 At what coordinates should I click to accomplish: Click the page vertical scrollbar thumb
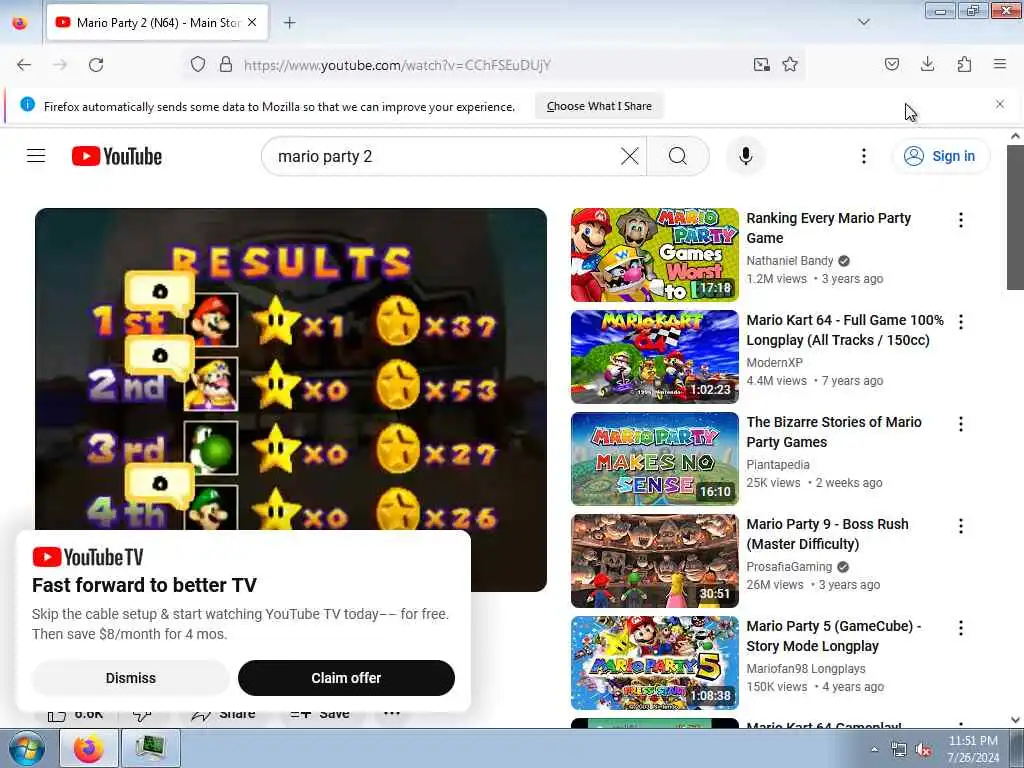click(x=1015, y=217)
